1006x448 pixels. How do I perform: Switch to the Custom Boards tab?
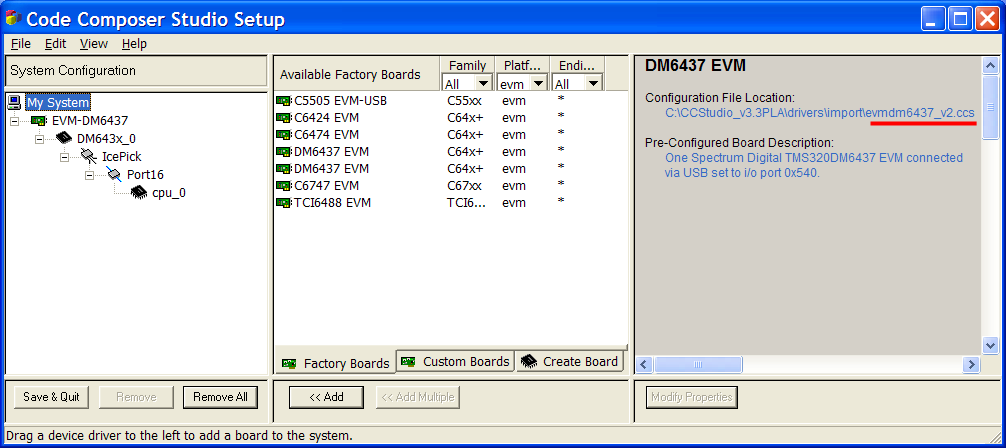point(456,361)
